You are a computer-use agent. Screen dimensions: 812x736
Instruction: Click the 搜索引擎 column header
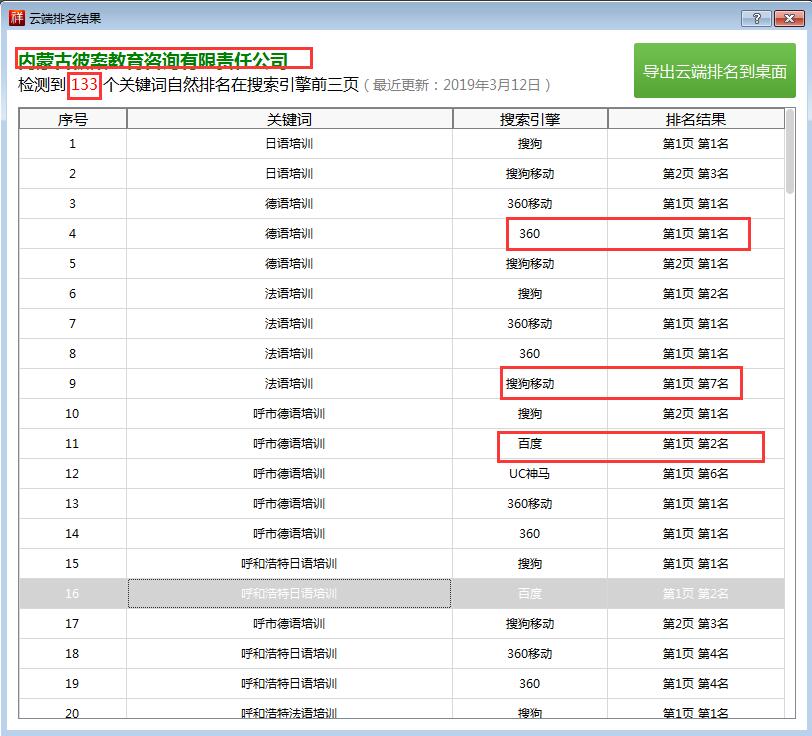pyautogui.click(x=528, y=118)
